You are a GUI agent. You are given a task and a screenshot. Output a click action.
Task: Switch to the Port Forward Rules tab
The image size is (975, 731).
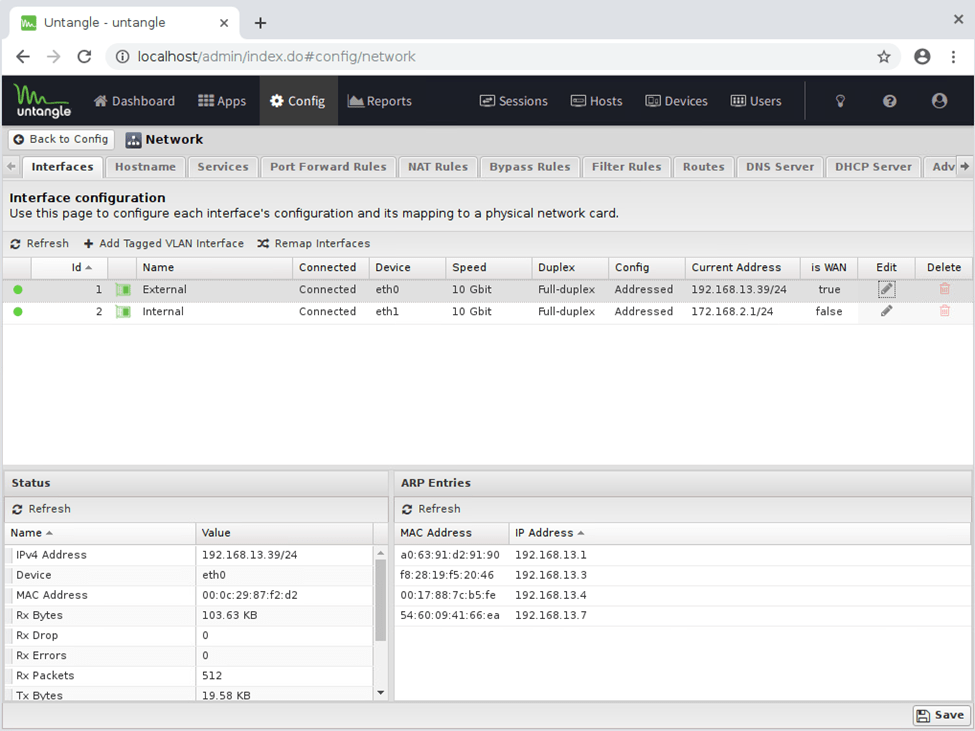(327, 167)
